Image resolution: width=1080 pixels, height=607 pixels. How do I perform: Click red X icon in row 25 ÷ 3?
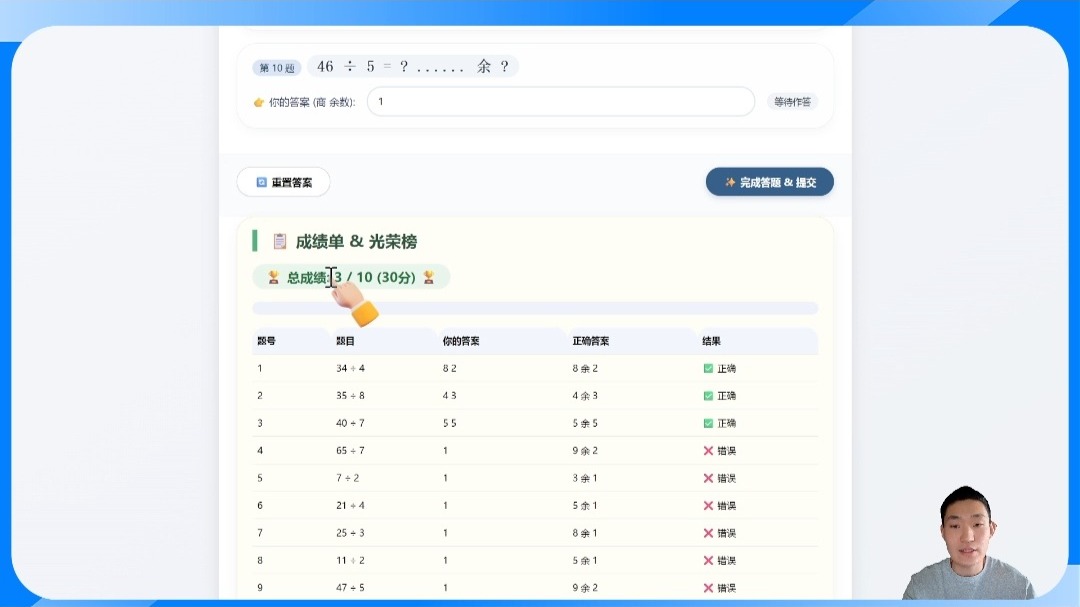[x=708, y=533]
